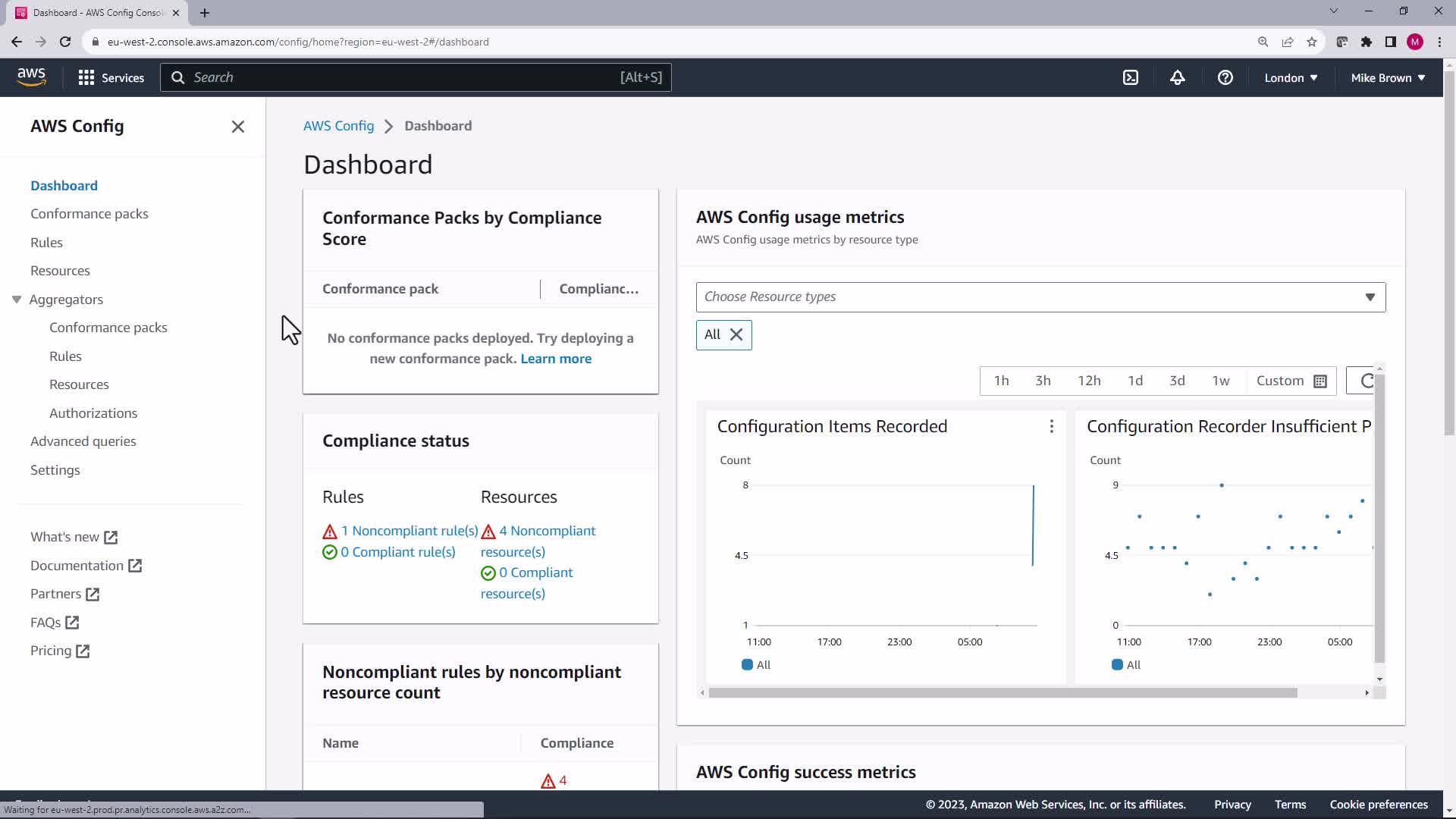Open AWS CloudShell icon in top bar
The height and width of the screenshot is (819, 1456).
click(x=1130, y=77)
